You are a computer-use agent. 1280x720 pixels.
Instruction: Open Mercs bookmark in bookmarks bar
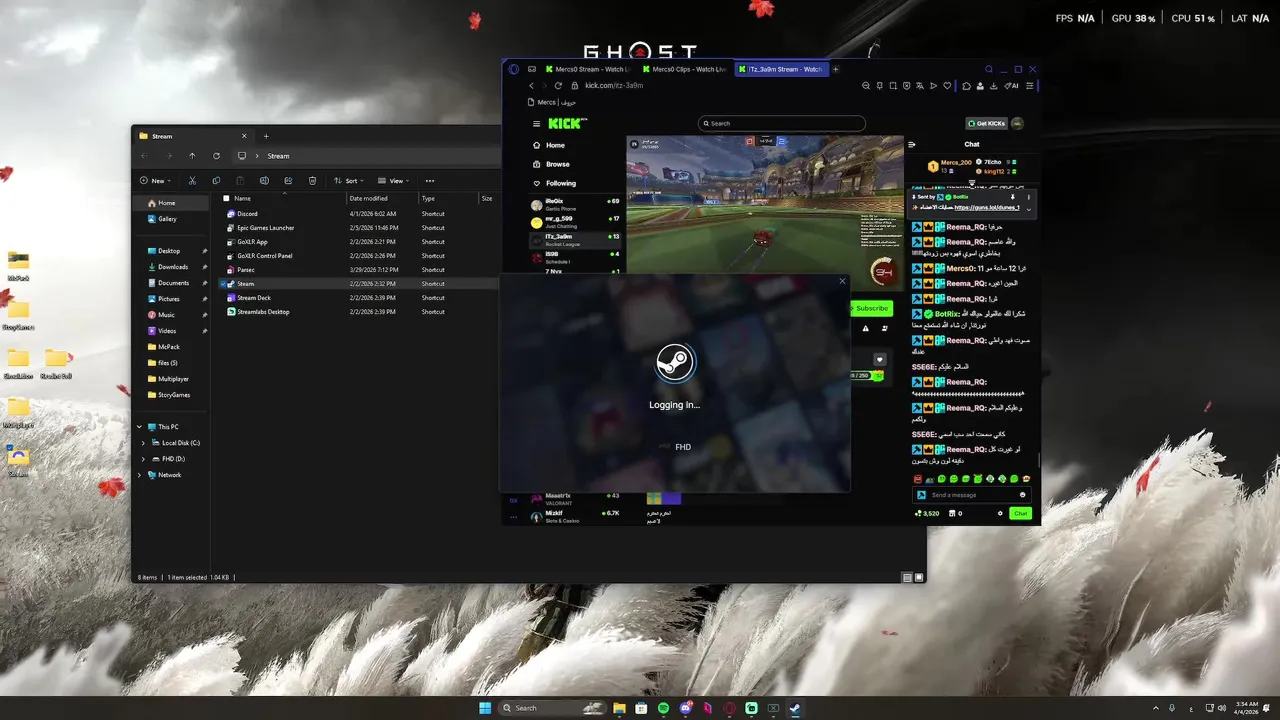coord(551,102)
